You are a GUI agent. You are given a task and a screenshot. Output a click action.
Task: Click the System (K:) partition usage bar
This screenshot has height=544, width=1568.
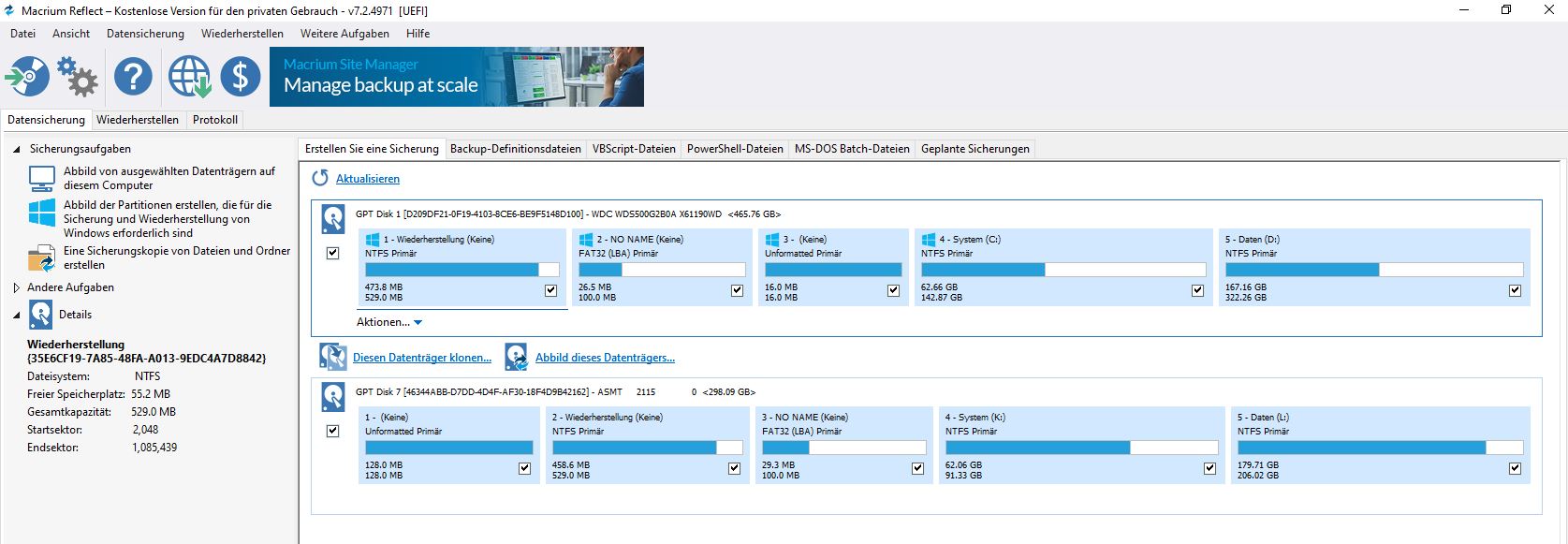tap(1081, 448)
